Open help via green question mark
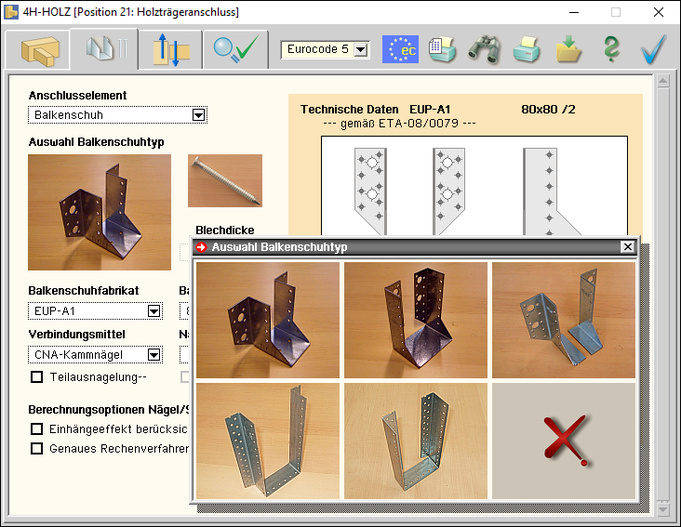Screen dimensions: 681x527 coord(612,49)
